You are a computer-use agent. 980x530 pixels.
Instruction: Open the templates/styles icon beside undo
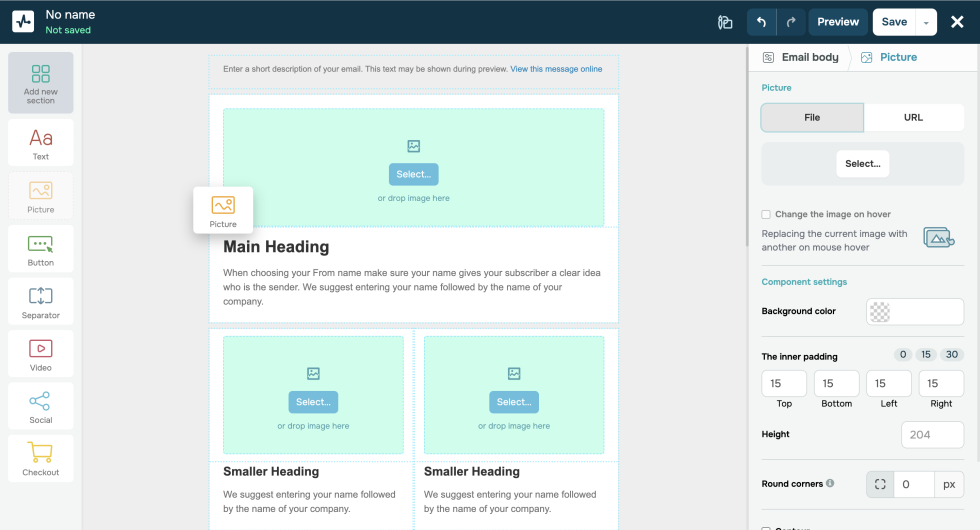(x=725, y=22)
